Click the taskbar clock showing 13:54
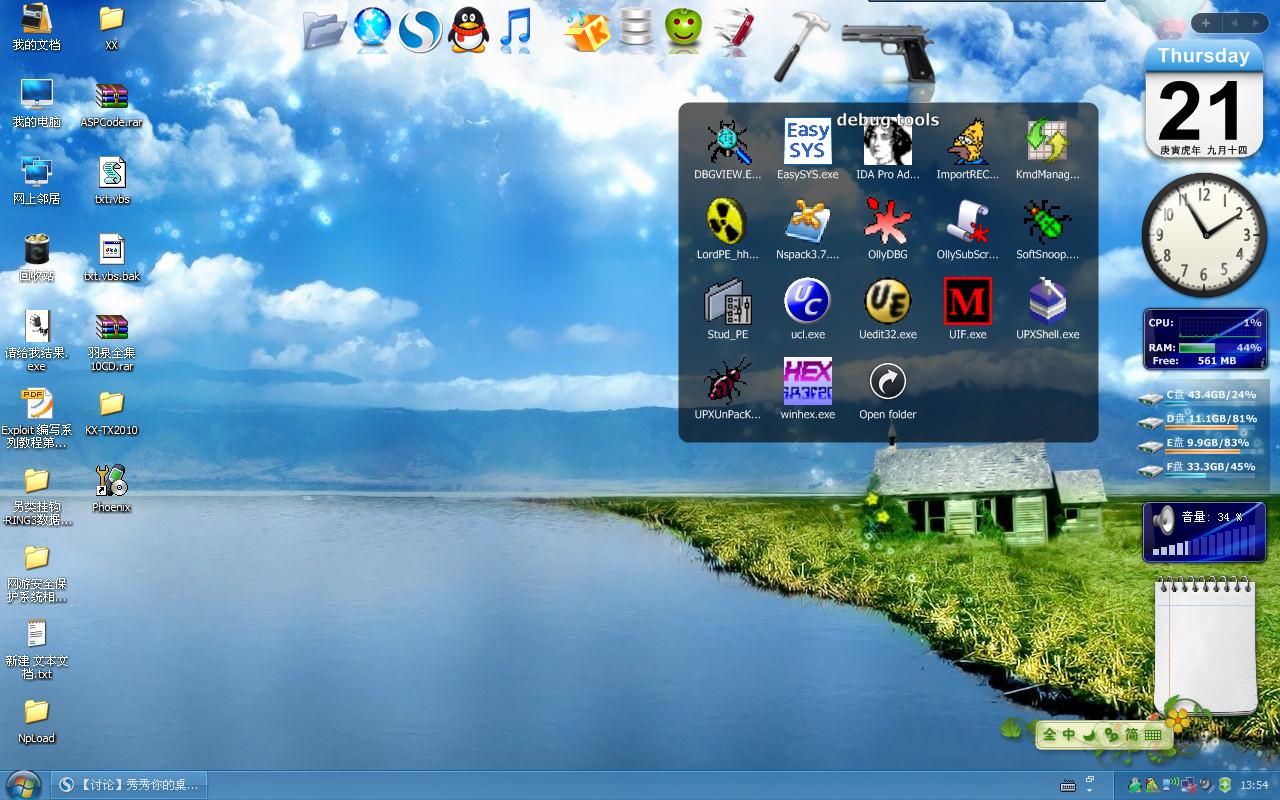1280x800 pixels. click(x=1254, y=785)
